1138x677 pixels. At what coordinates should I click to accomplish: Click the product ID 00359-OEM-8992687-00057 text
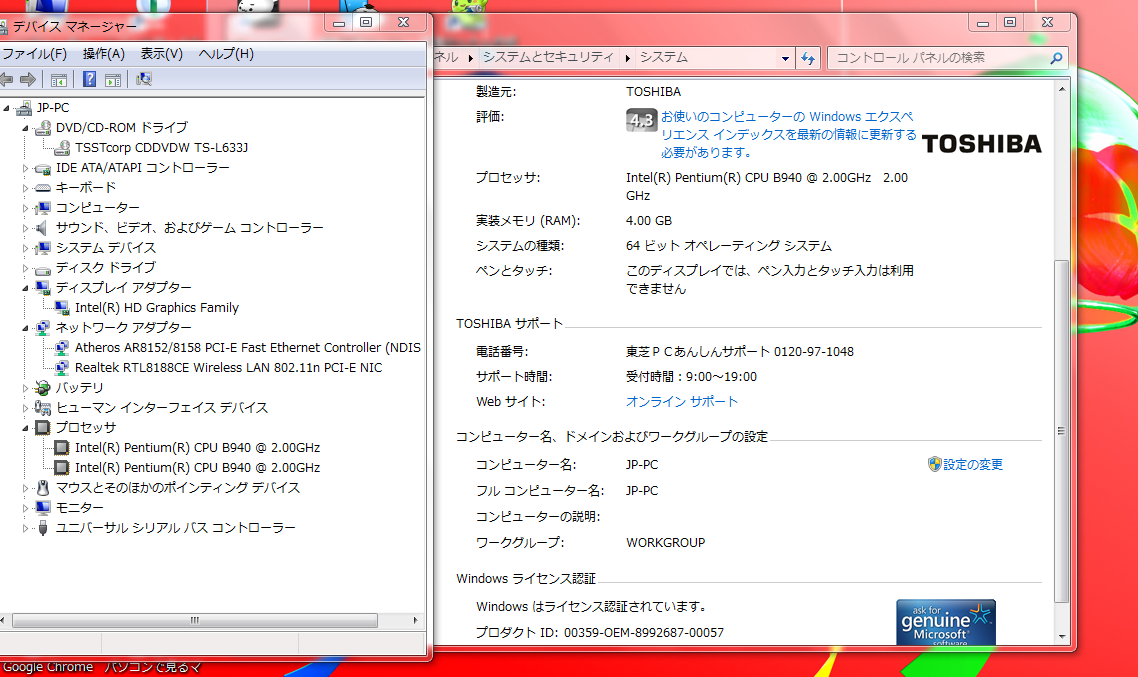[x=644, y=633]
